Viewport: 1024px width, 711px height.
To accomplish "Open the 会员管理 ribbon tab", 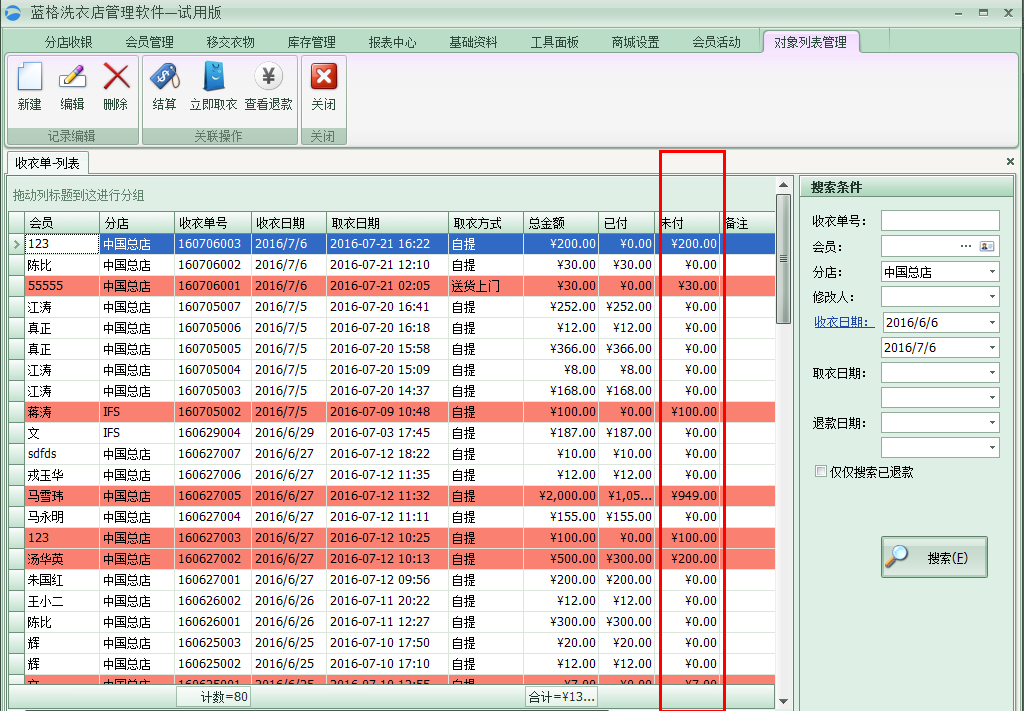I will click(150, 42).
